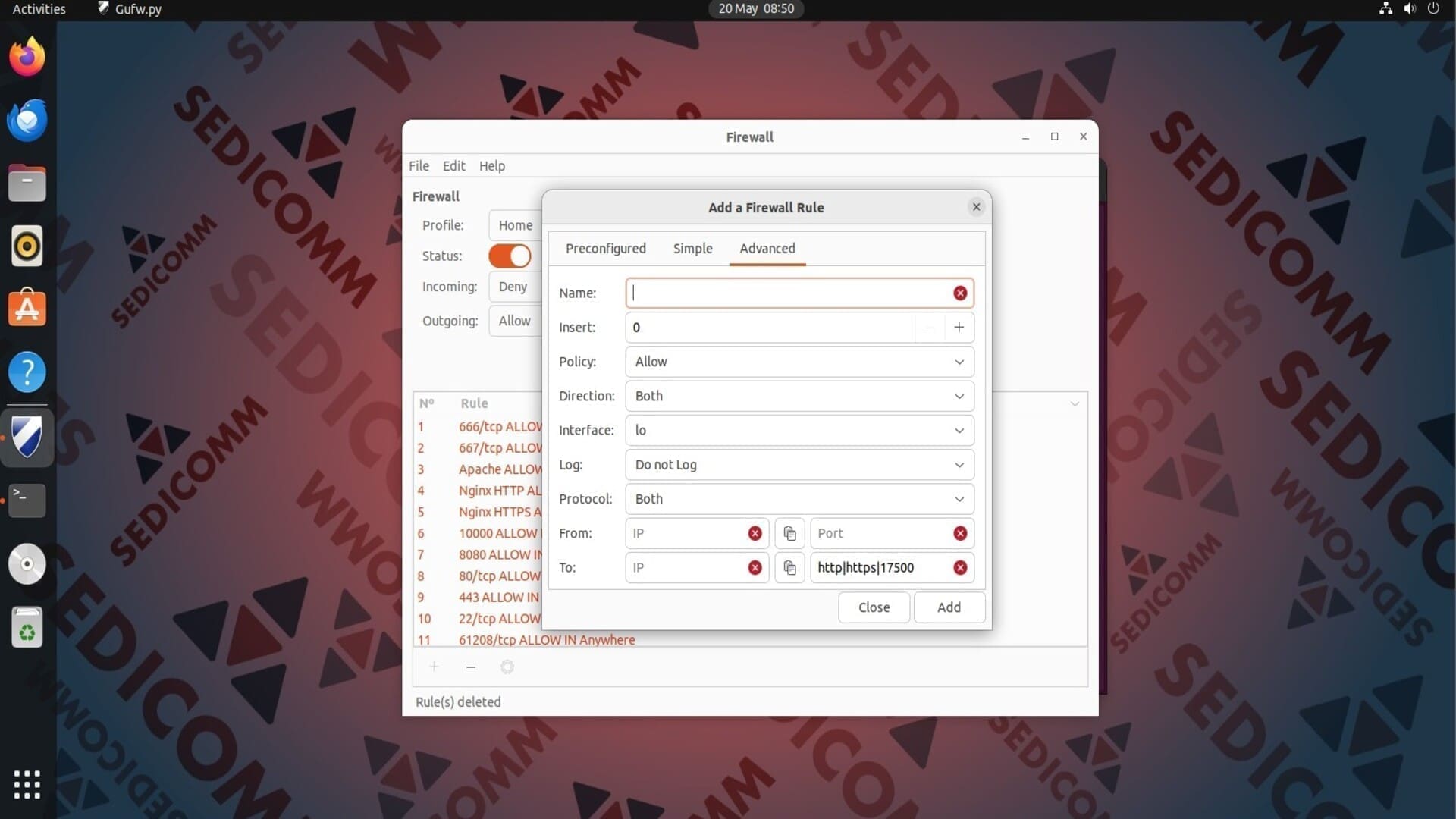Viewport: 1456px width, 819px height.
Task: Increase the Insert value with plus
Action: coord(959,328)
